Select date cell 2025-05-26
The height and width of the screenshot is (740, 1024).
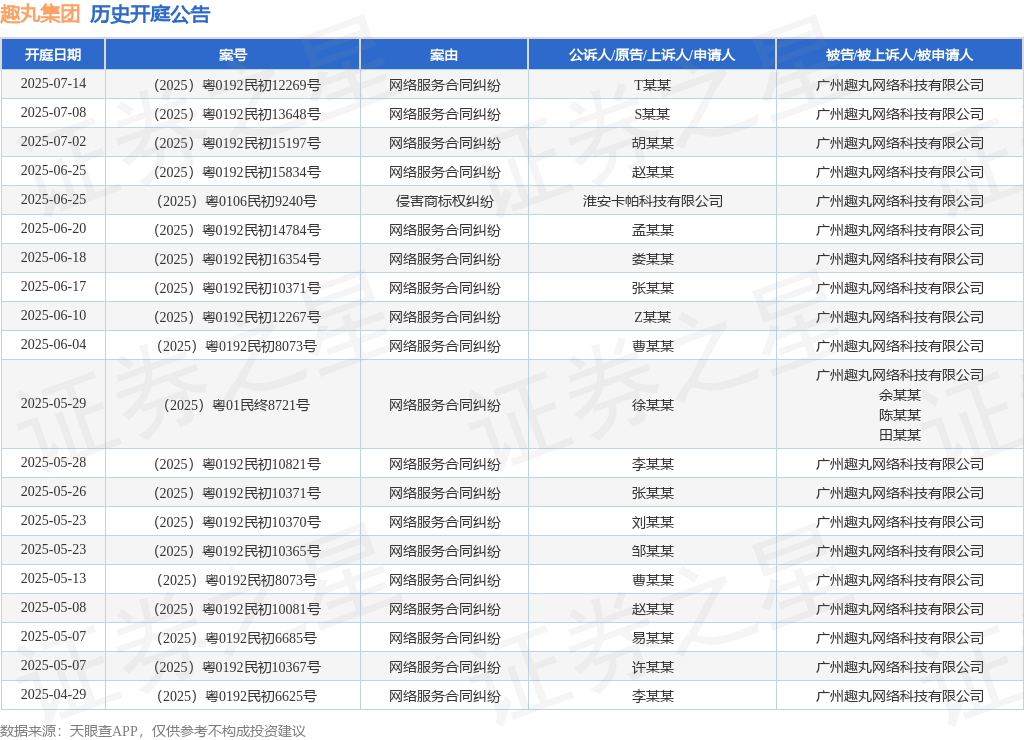[x=53, y=491]
